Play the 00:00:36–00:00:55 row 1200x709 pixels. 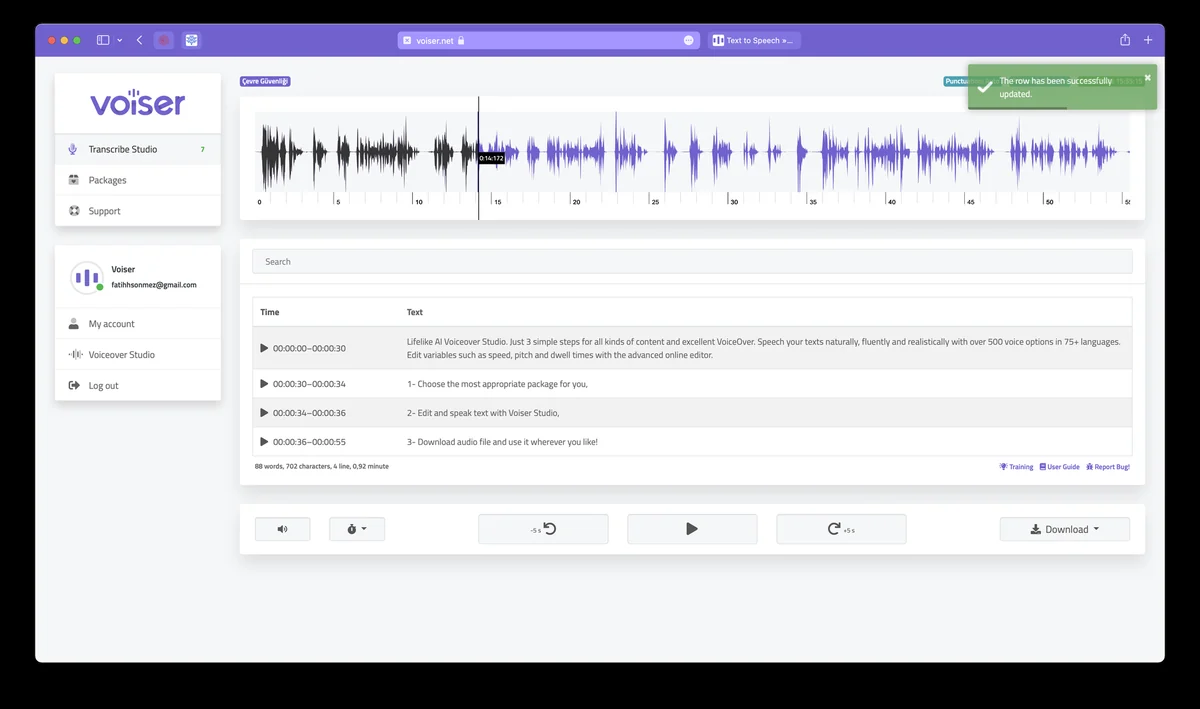tap(264, 442)
